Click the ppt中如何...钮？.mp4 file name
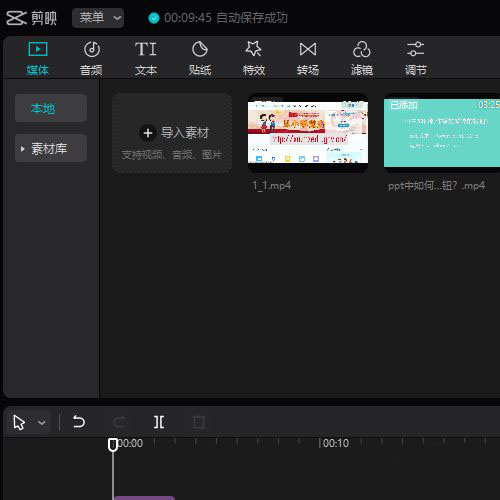The width and height of the screenshot is (500, 500). click(x=436, y=185)
